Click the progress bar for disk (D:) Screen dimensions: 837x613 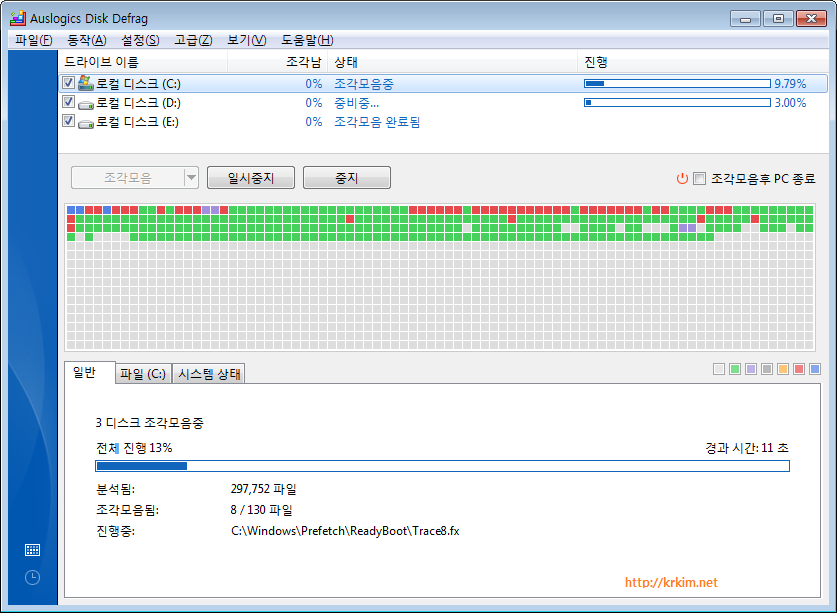click(x=677, y=103)
